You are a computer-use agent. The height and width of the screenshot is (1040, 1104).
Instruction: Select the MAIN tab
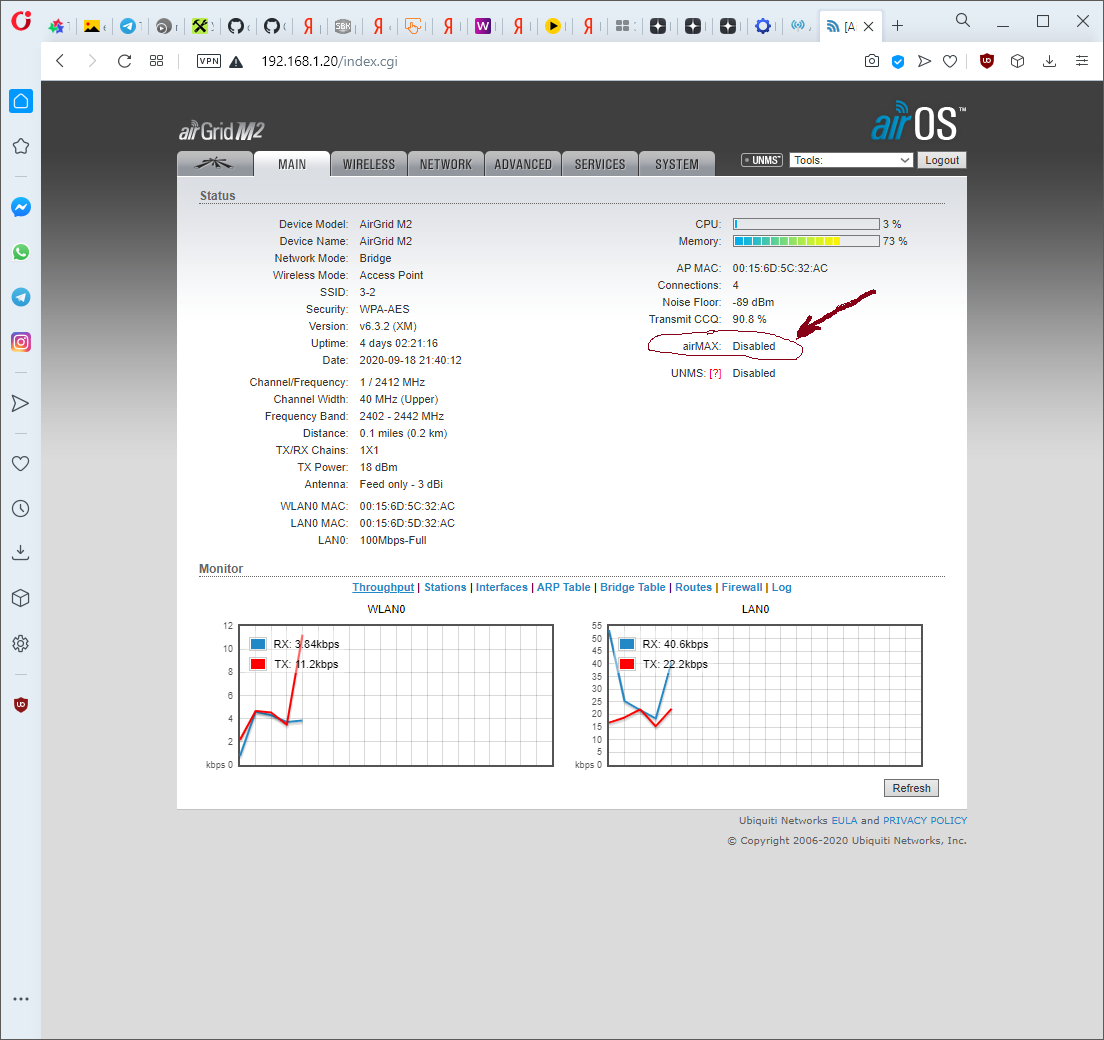click(291, 164)
